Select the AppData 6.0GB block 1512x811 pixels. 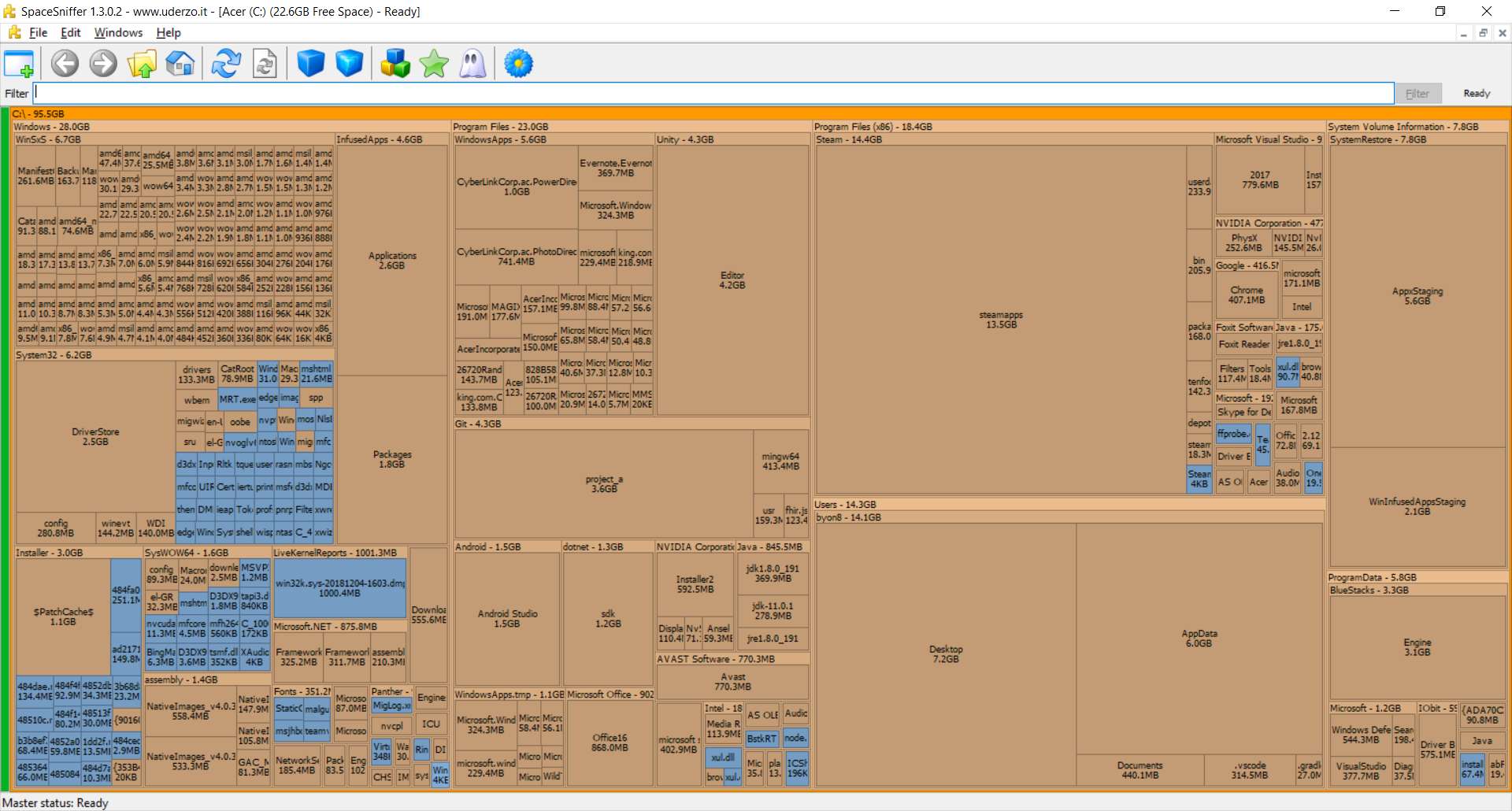point(1199,639)
